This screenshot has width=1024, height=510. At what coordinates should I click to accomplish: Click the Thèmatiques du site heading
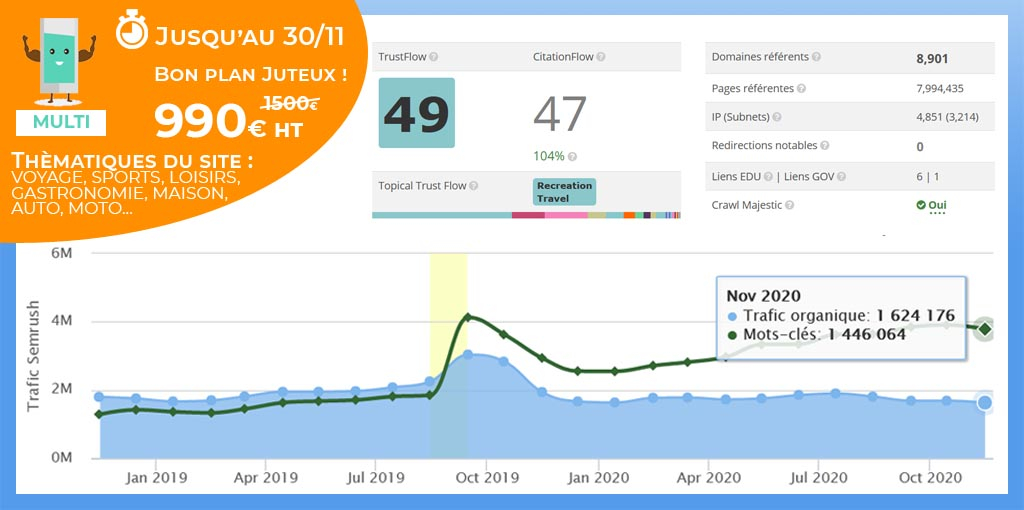point(133,161)
